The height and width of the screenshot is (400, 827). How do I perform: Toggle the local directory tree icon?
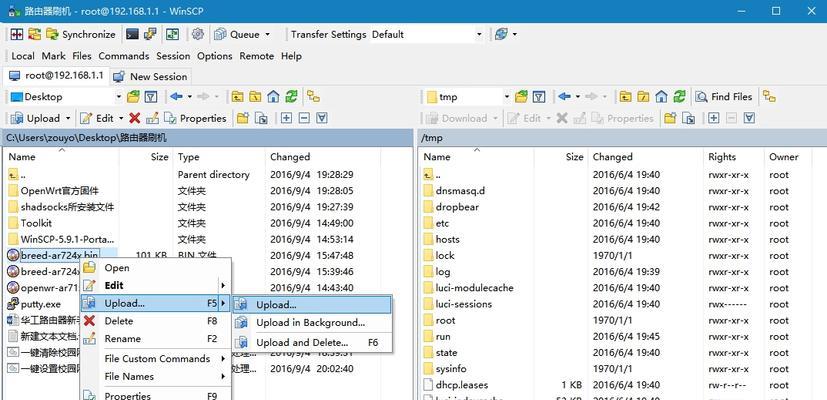tap(314, 97)
